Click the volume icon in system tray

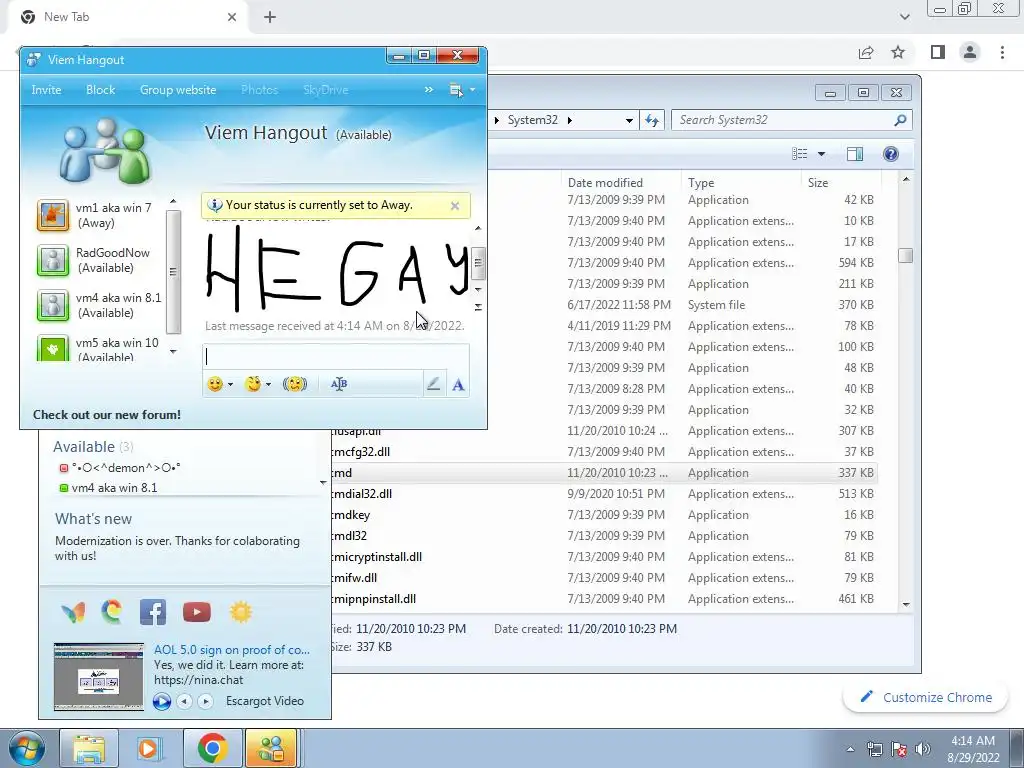[923, 749]
